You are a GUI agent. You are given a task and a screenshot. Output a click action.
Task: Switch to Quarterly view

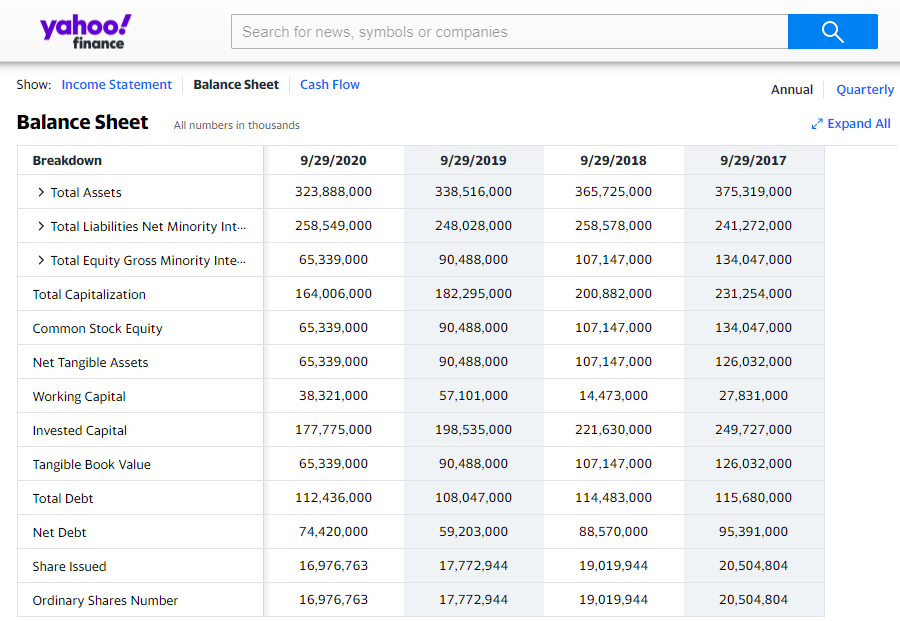click(865, 90)
